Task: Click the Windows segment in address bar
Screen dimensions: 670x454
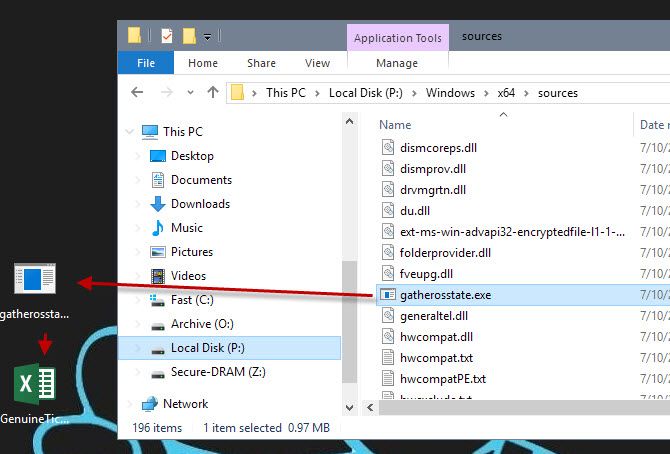Action: [x=450, y=93]
